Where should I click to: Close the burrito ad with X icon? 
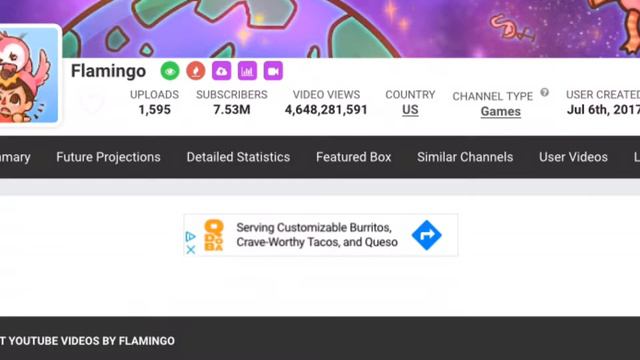pyautogui.click(x=191, y=250)
